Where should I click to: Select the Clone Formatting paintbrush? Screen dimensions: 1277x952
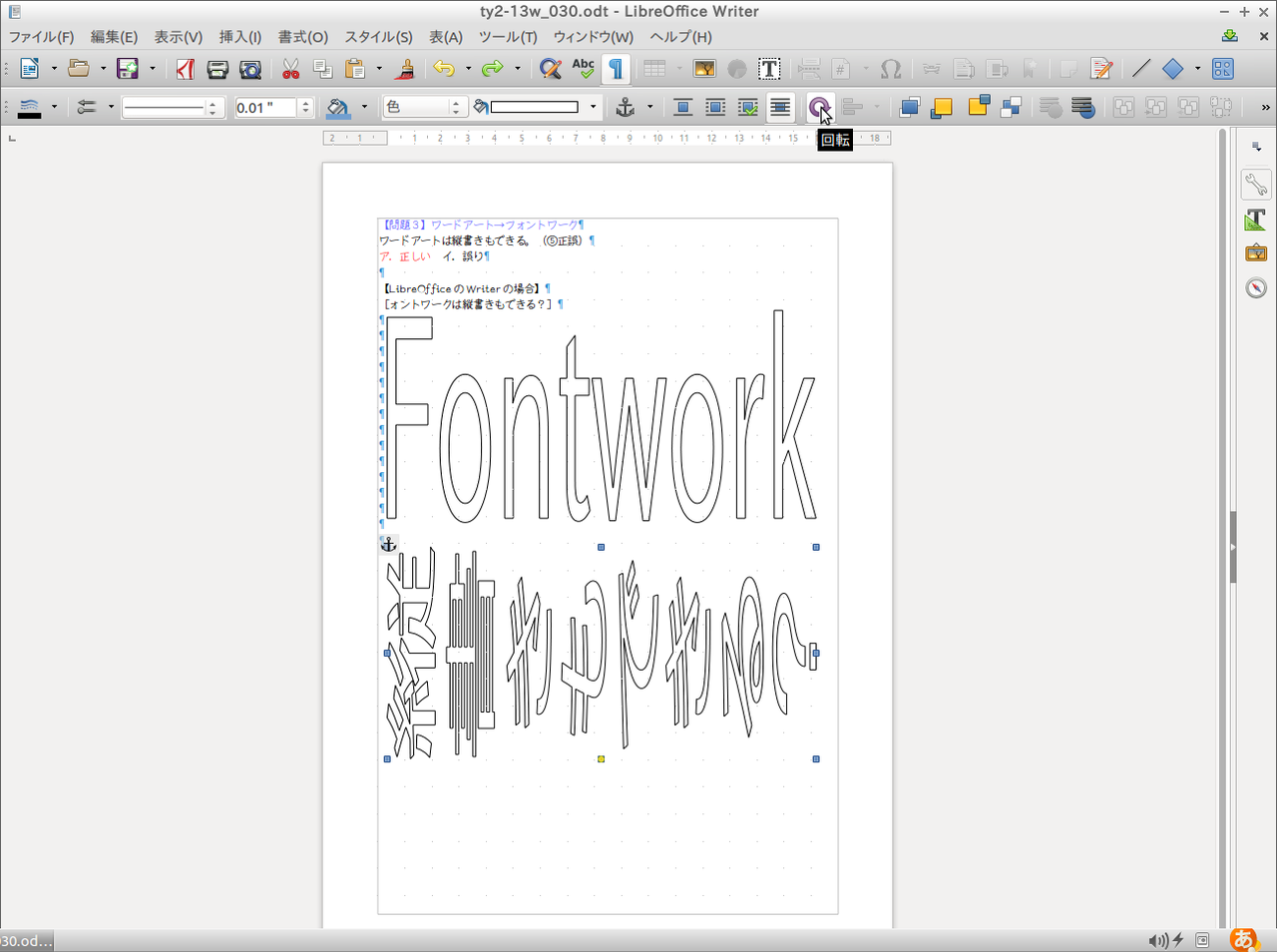405,69
